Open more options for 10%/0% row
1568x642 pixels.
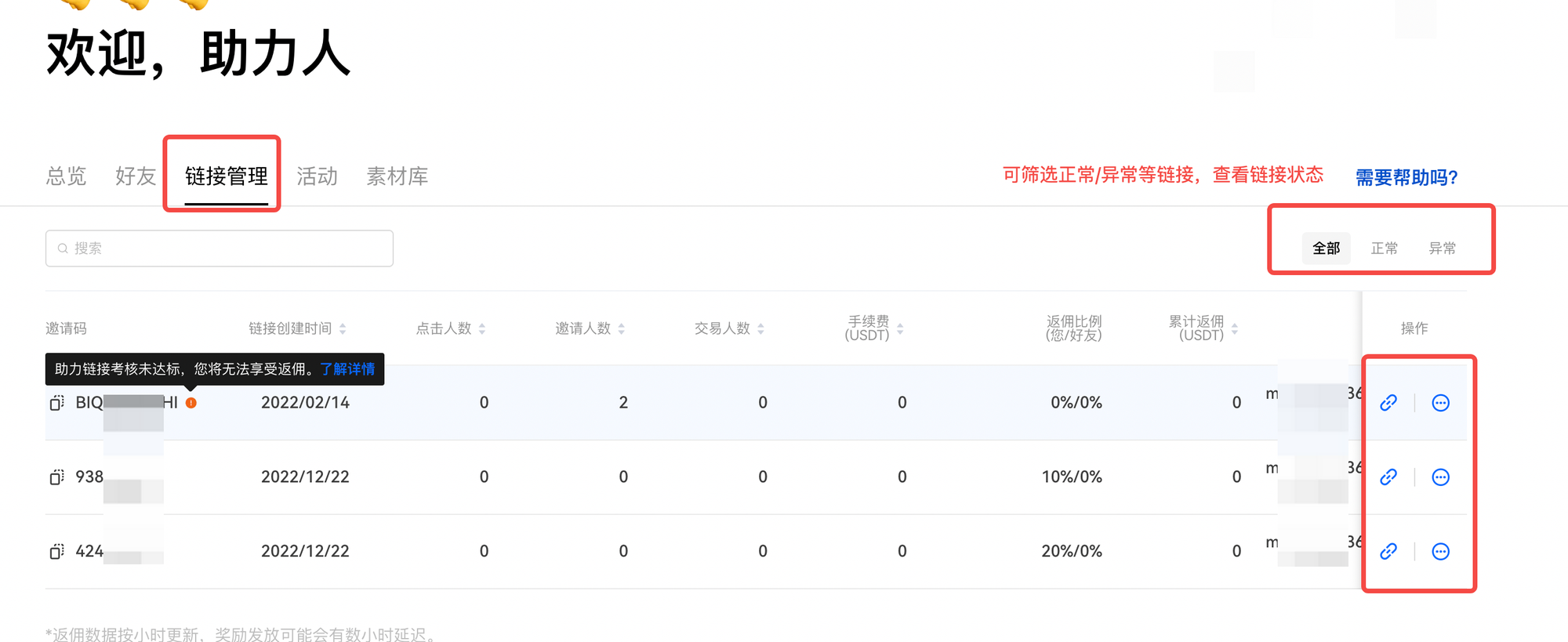1441,477
